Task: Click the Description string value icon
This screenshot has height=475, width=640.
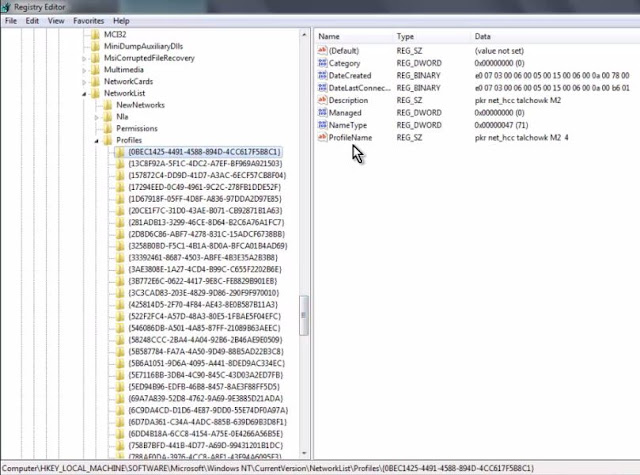Action: point(322,100)
